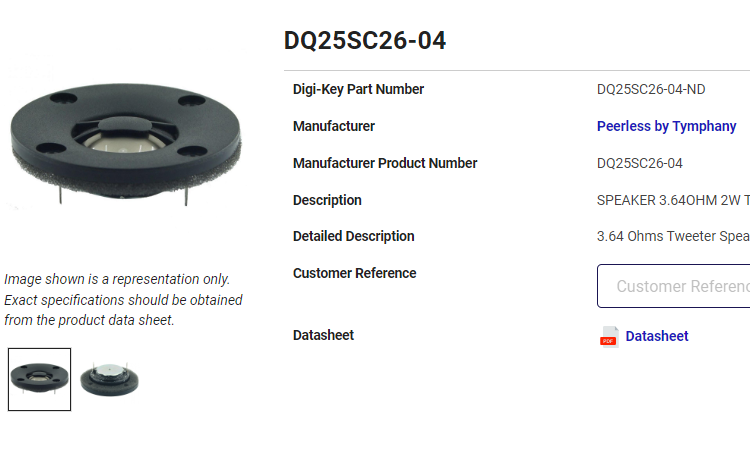Click the DQ25SC26-04 product title
The image size is (750, 468).
pos(364,40)
